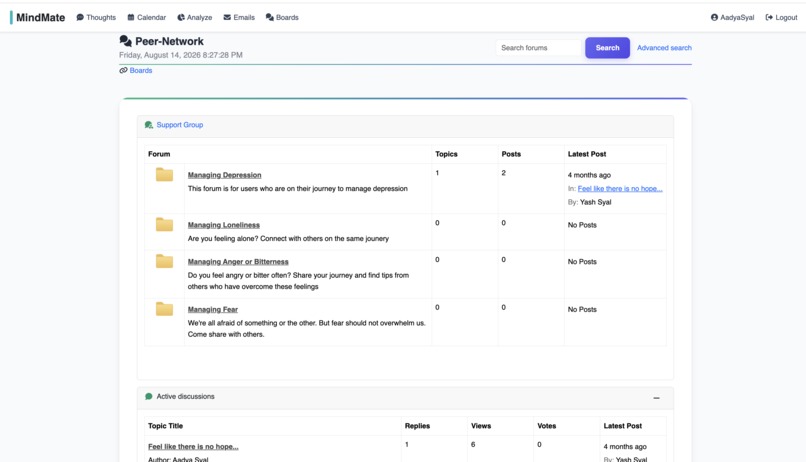Screen dimensions: 806x462
Task: Click the Active discussions green bubble icon
Action: (149, 396)
